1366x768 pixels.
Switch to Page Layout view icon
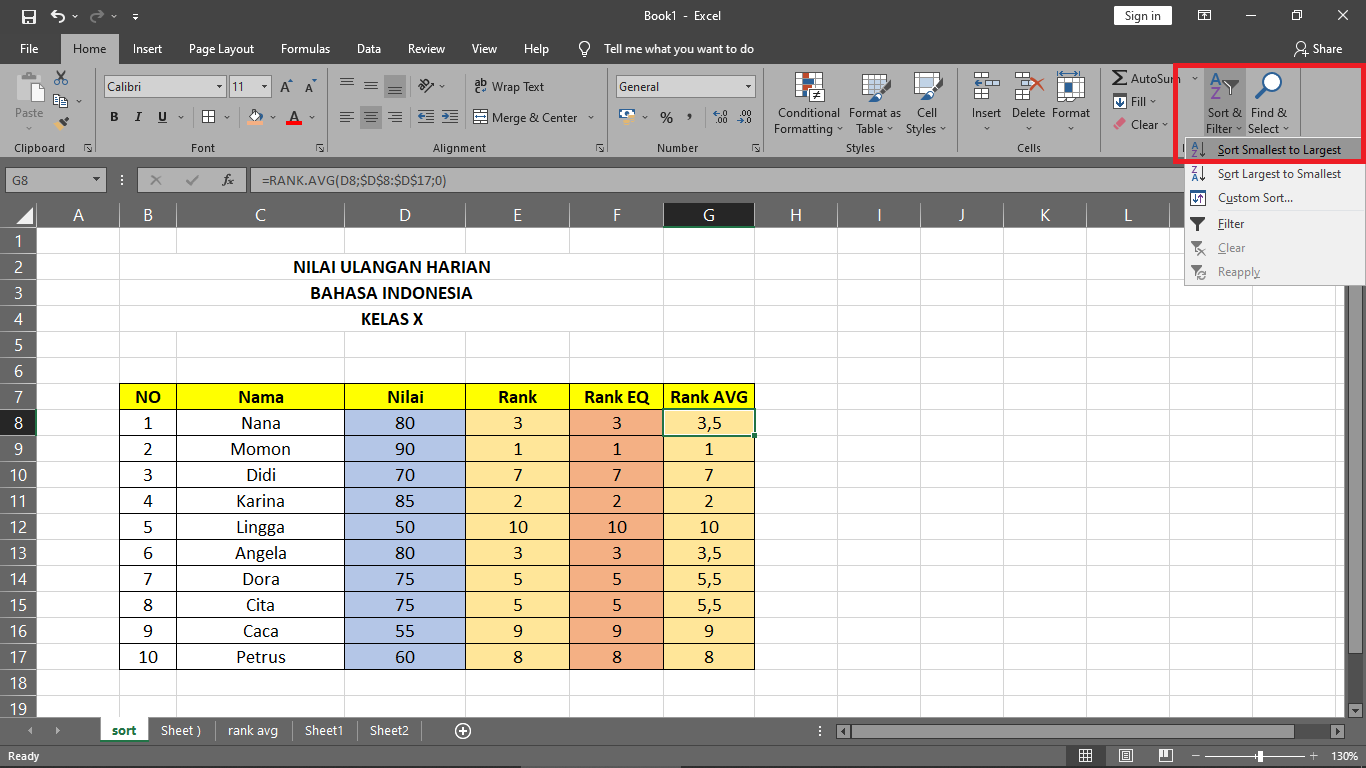(1126, 756)
